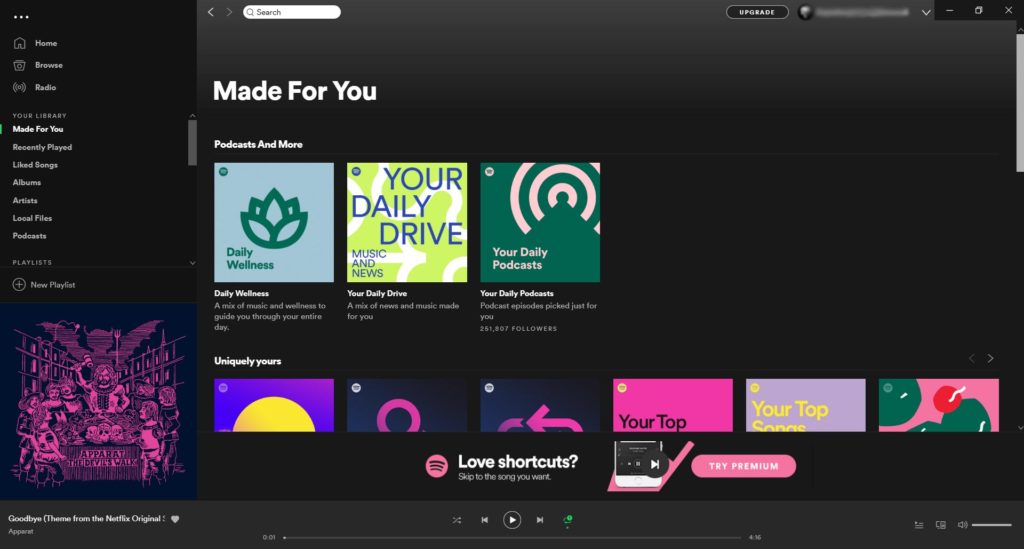Screen dimensions: 1024x549
Task: Toggle repeat mode on or off
Action: (x=567, y=520)
